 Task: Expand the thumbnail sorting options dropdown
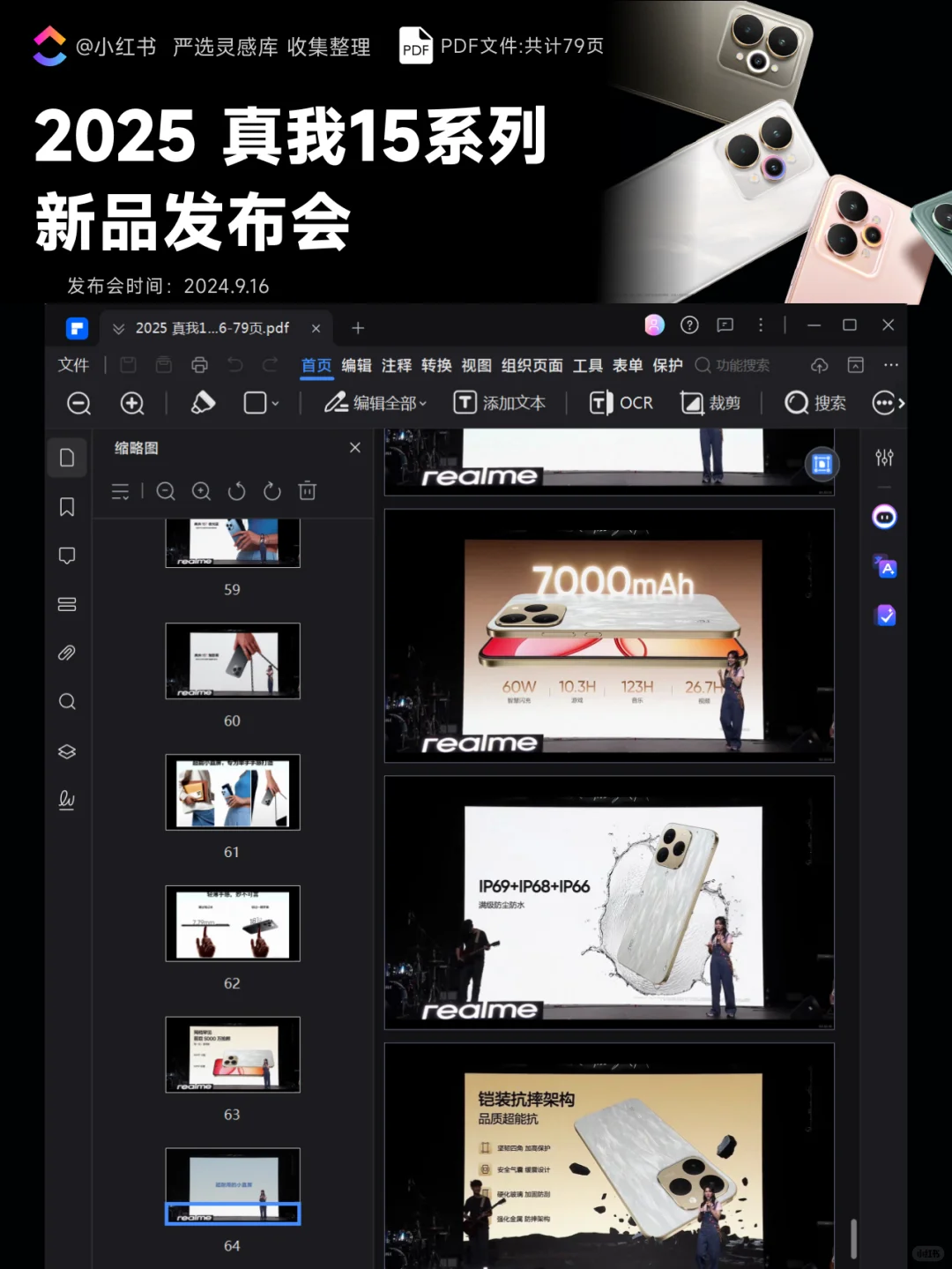(x=121, y=491)
